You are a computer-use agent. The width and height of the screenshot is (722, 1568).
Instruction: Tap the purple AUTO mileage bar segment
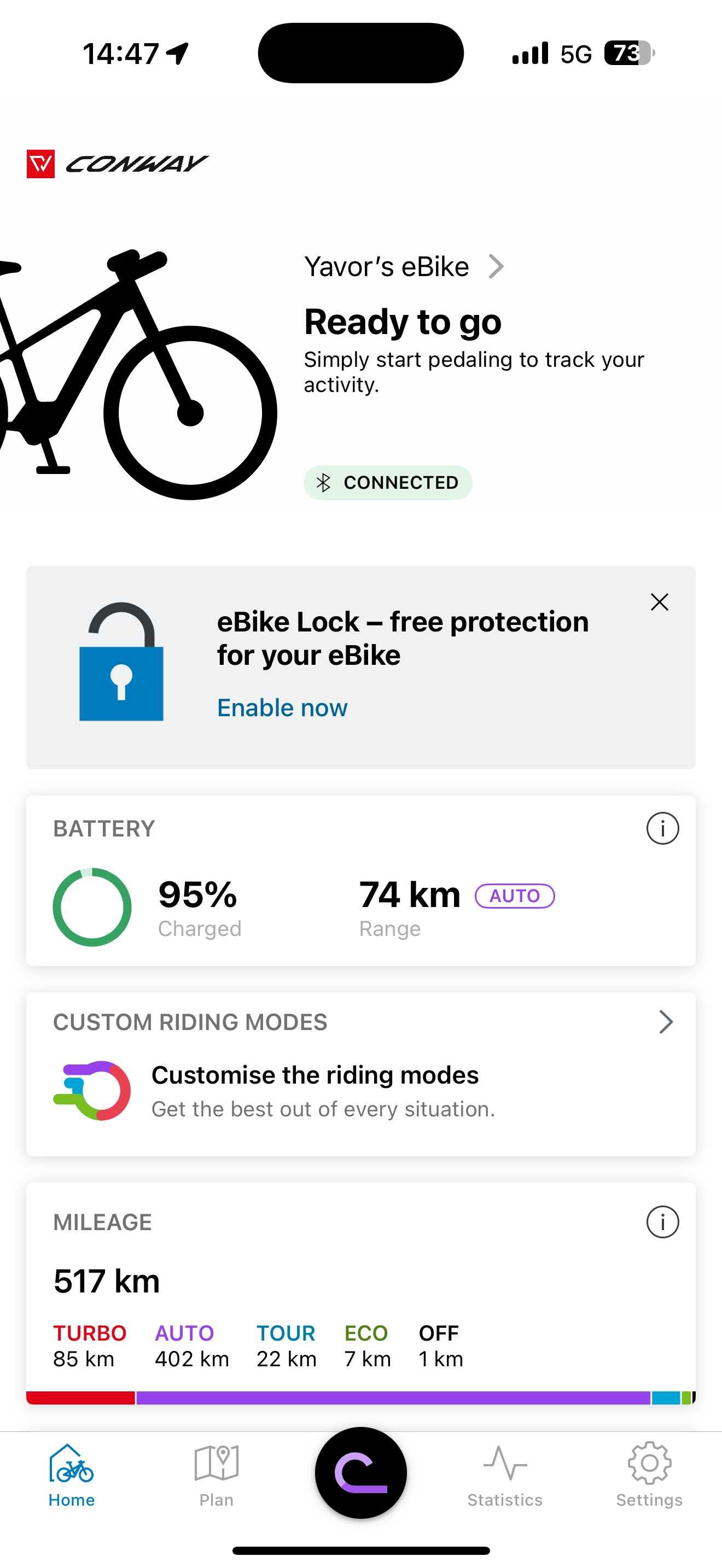[x=393, y=1397]
